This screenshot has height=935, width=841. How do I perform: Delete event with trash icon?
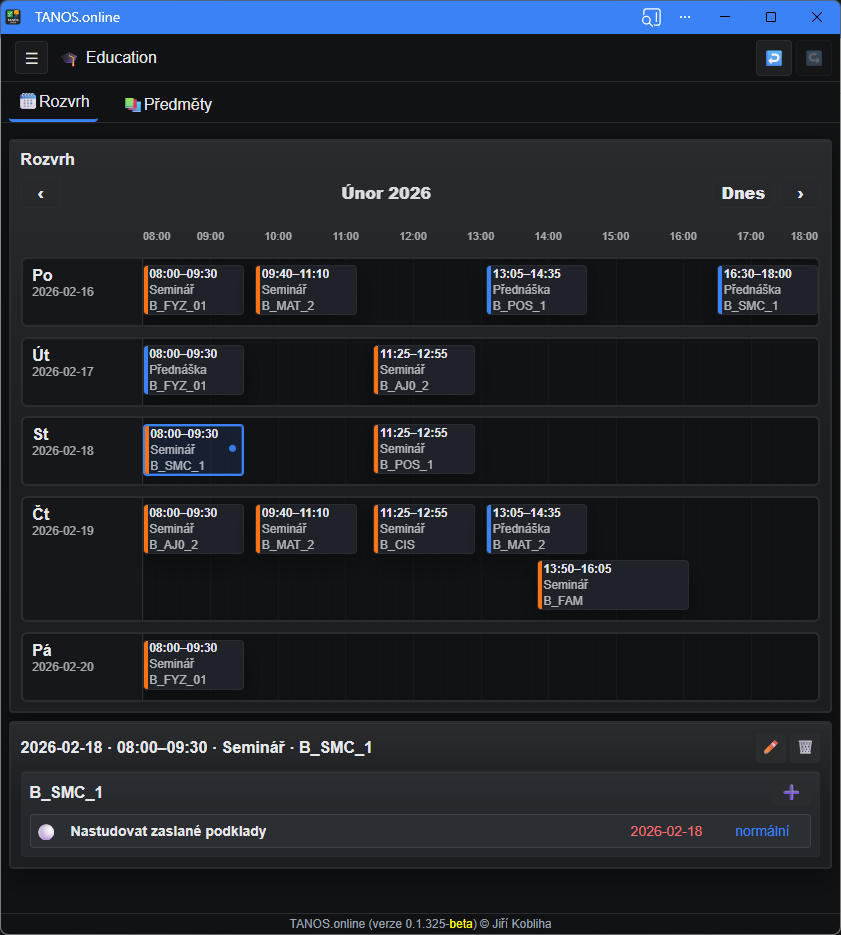click(805, 747)
